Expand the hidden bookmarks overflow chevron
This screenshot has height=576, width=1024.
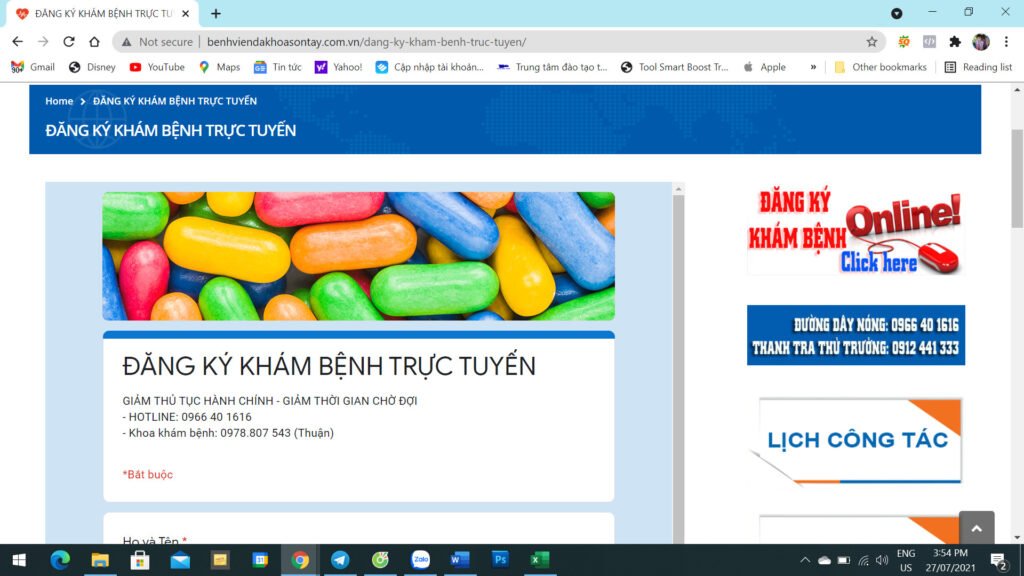(813, 67)
